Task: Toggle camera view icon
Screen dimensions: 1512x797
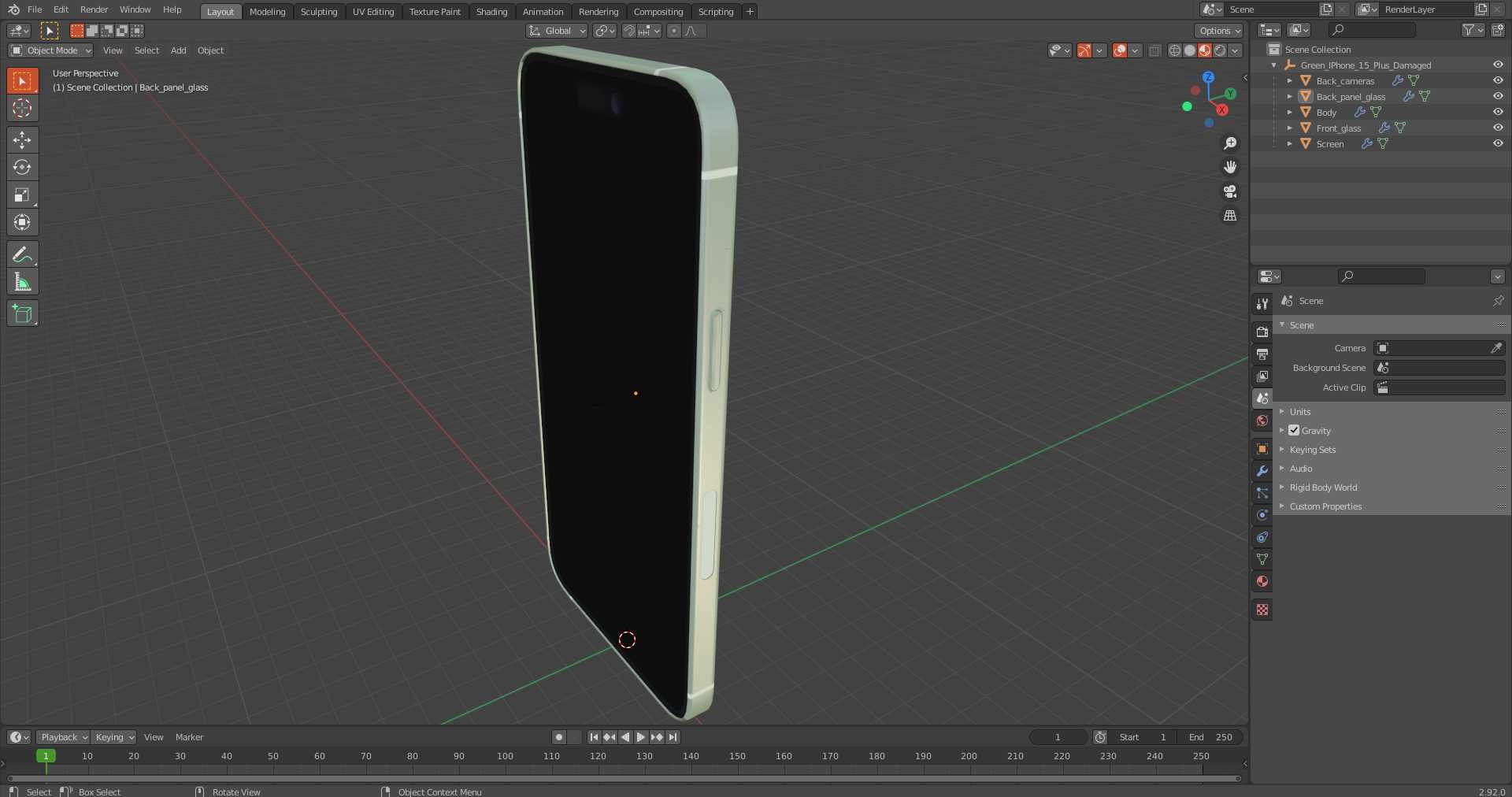Action: click(1229, 191)
